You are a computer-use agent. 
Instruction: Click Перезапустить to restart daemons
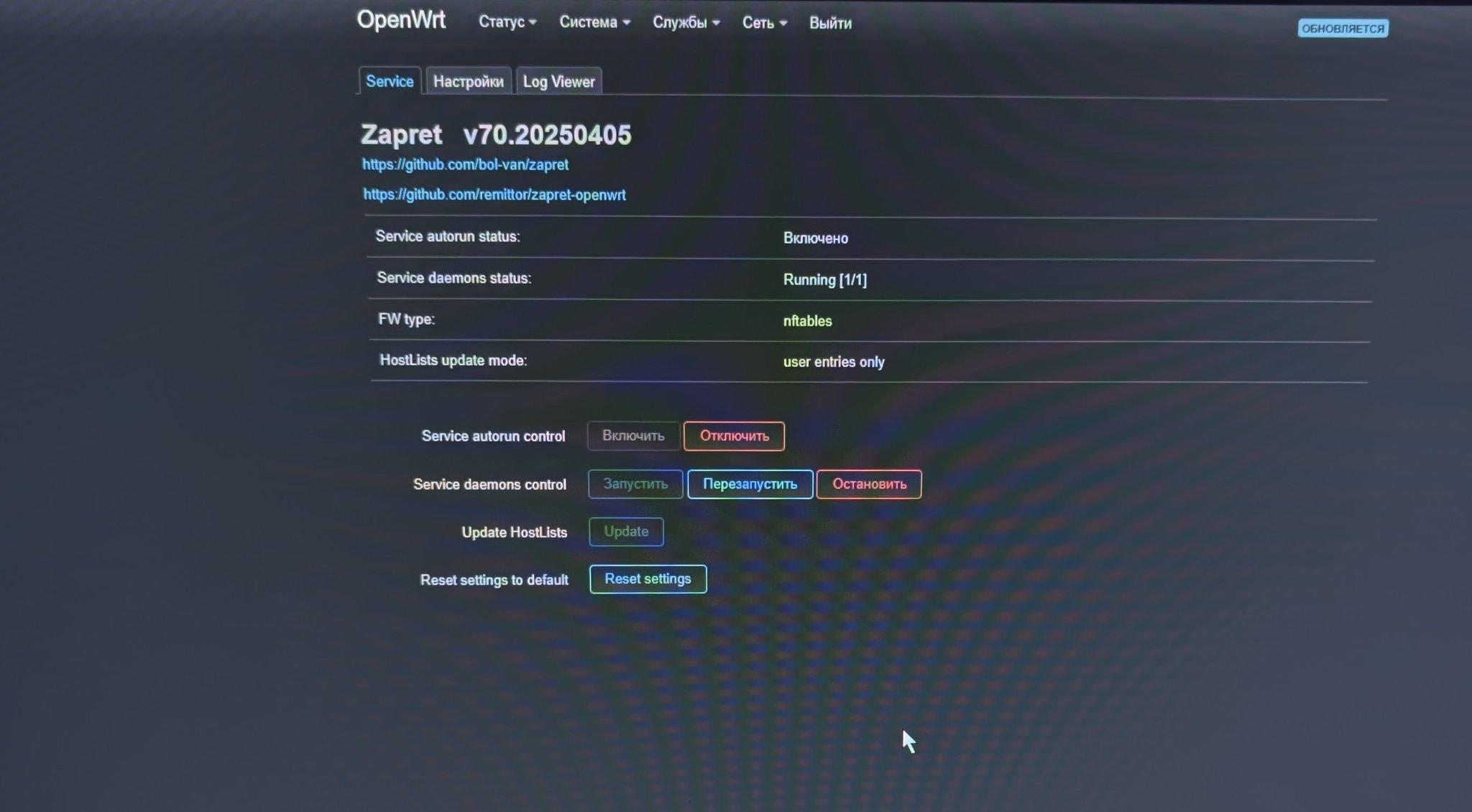coord(750,484)
